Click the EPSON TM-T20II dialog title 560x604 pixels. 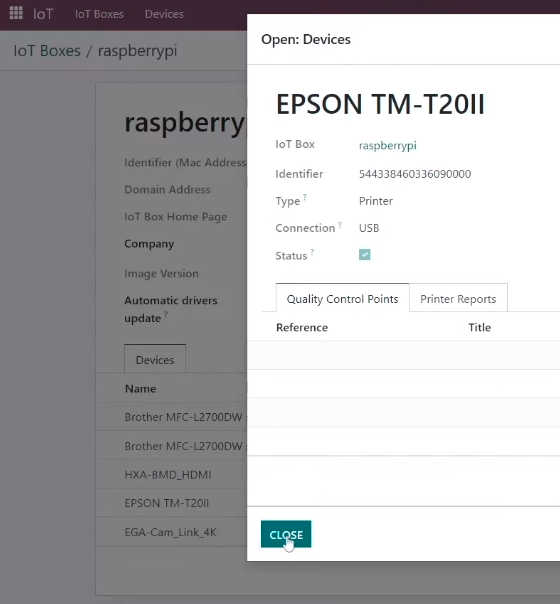coord(380,104)
